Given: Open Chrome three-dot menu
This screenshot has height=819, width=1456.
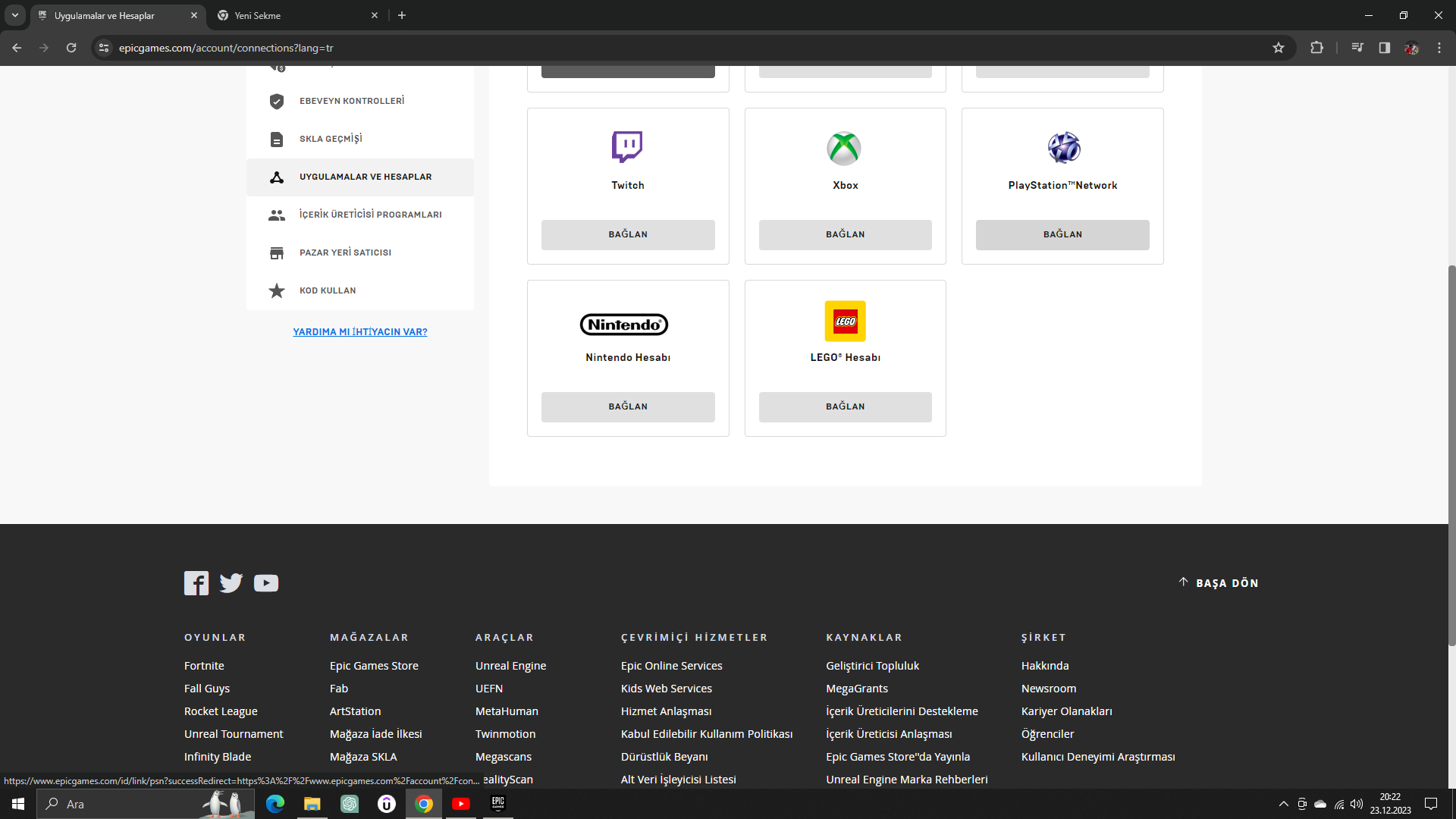Looking at the screenshot, I should [x=1439, y=48].
